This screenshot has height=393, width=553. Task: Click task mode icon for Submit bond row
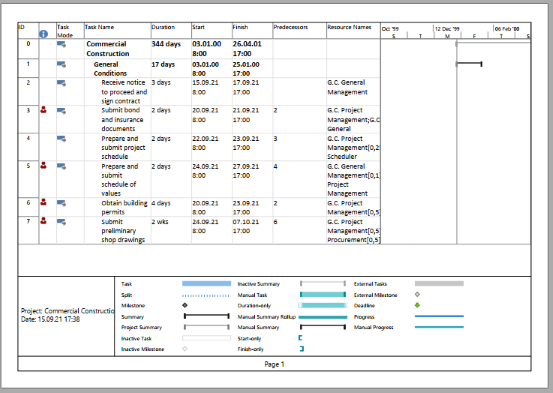61,111
